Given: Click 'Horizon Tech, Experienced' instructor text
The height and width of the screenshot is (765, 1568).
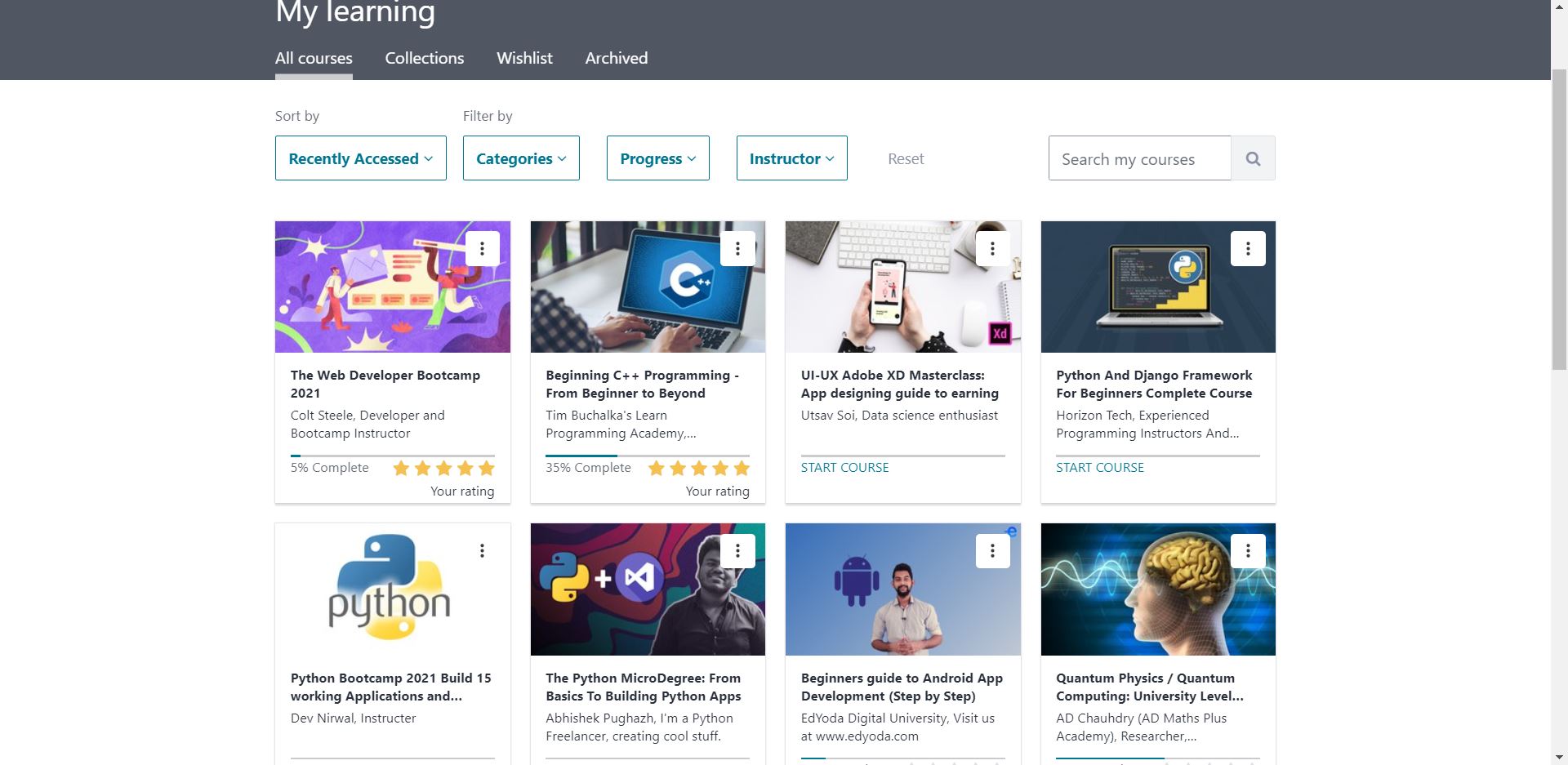Looking at the screenshot, I should [1147, 425].
